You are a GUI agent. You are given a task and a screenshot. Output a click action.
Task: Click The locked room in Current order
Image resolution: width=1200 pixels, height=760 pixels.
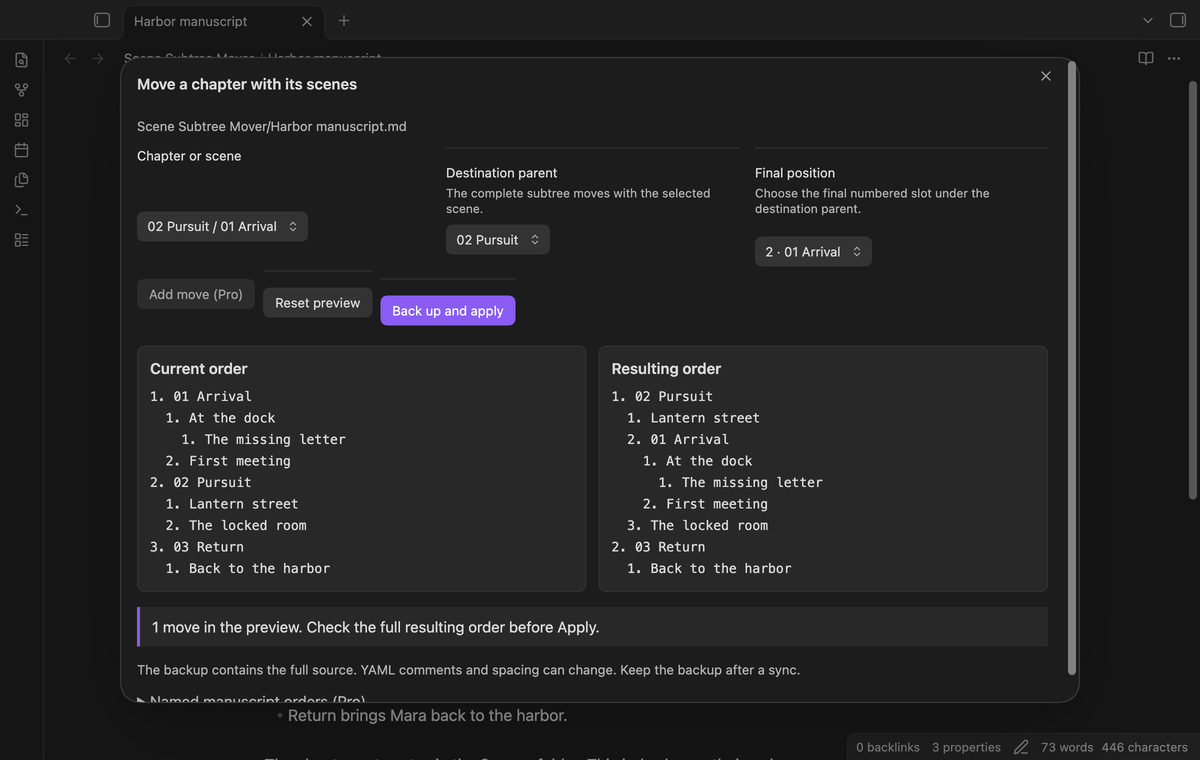coord(248,526)
